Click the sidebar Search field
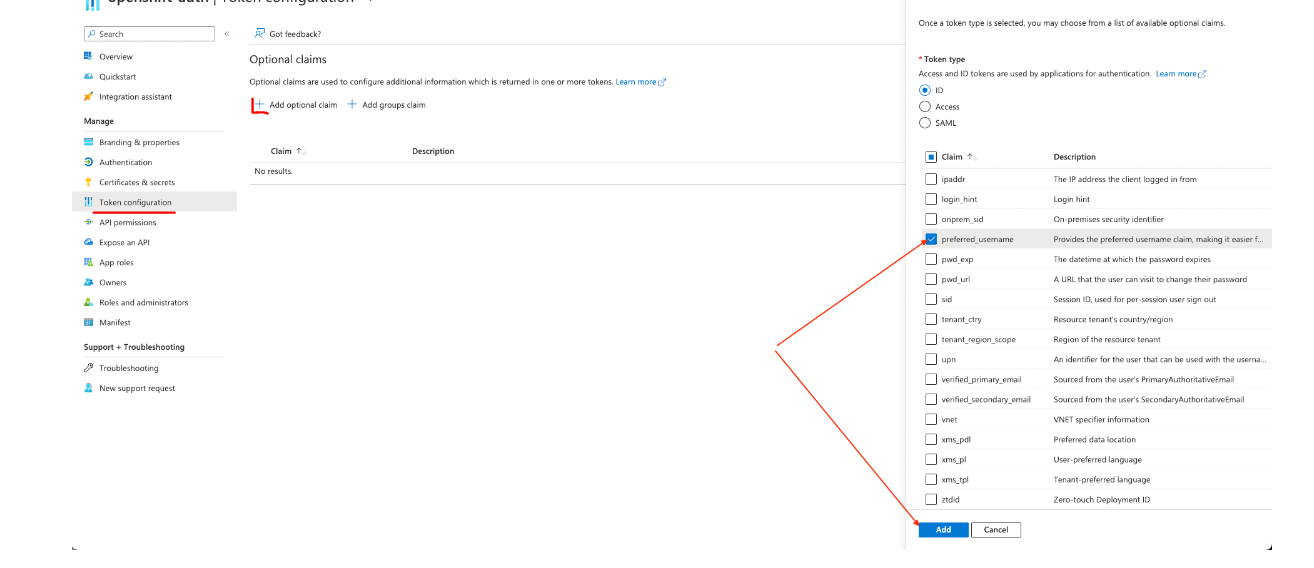 point(150,34)
